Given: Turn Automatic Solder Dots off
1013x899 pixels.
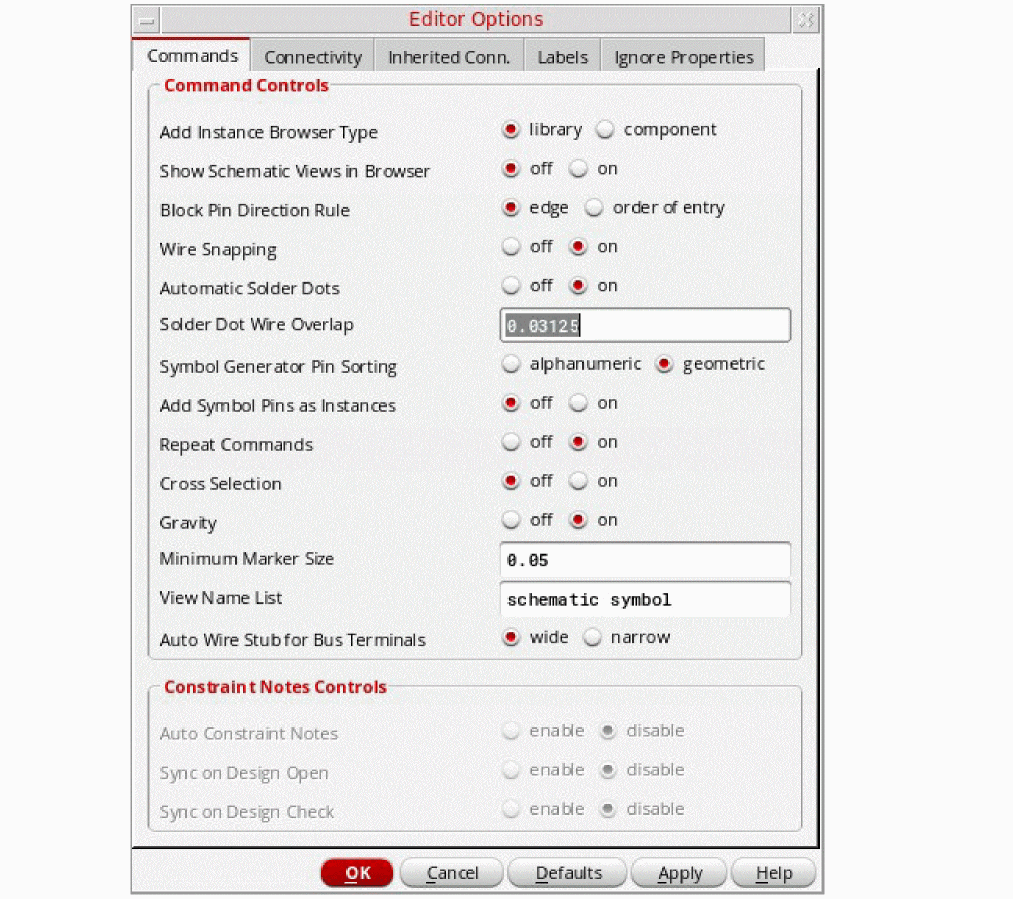Looking at the screenshot, I should click(510, 285).
